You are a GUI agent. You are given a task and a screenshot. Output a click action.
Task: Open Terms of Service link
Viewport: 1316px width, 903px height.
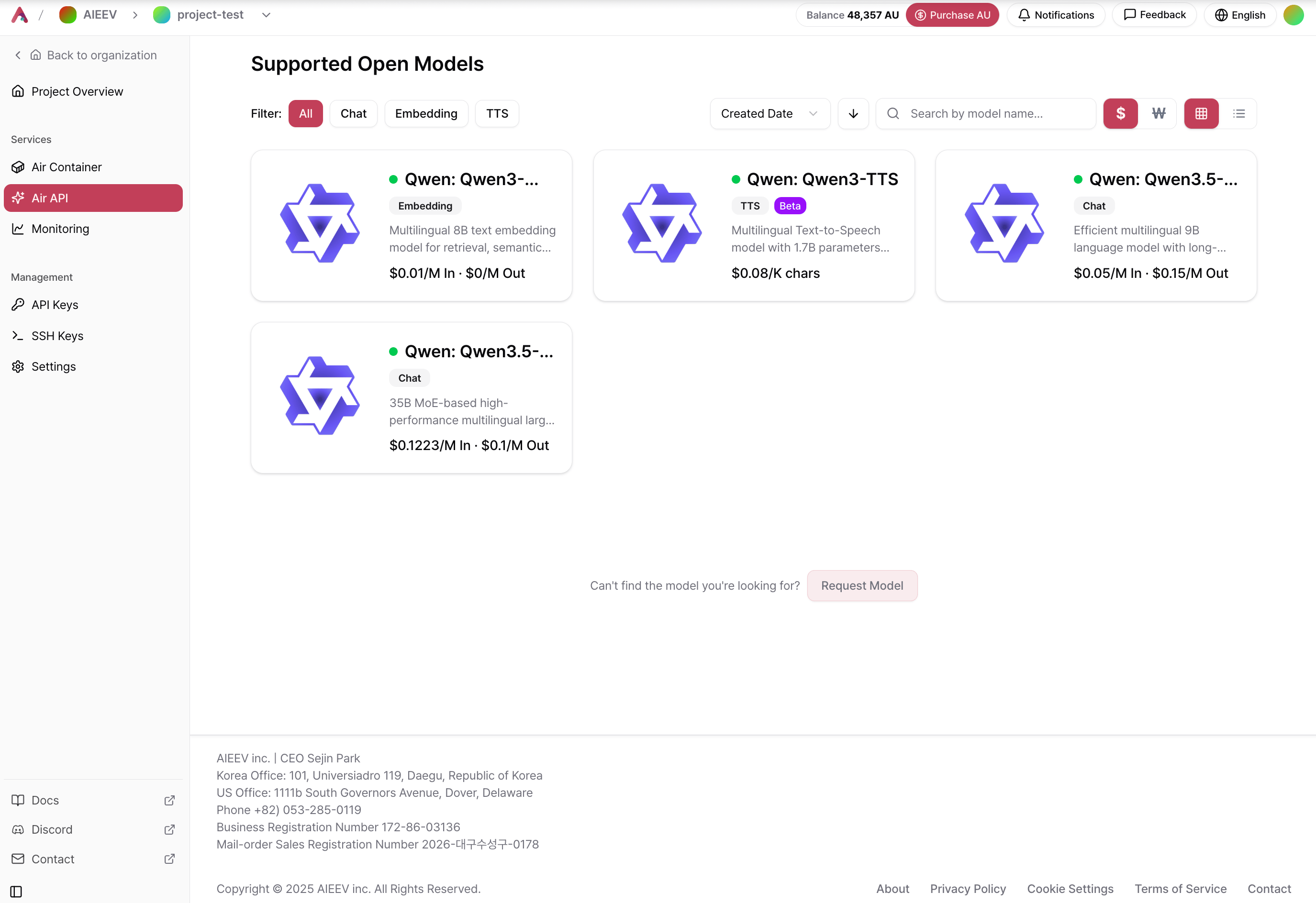point(1181,889)
